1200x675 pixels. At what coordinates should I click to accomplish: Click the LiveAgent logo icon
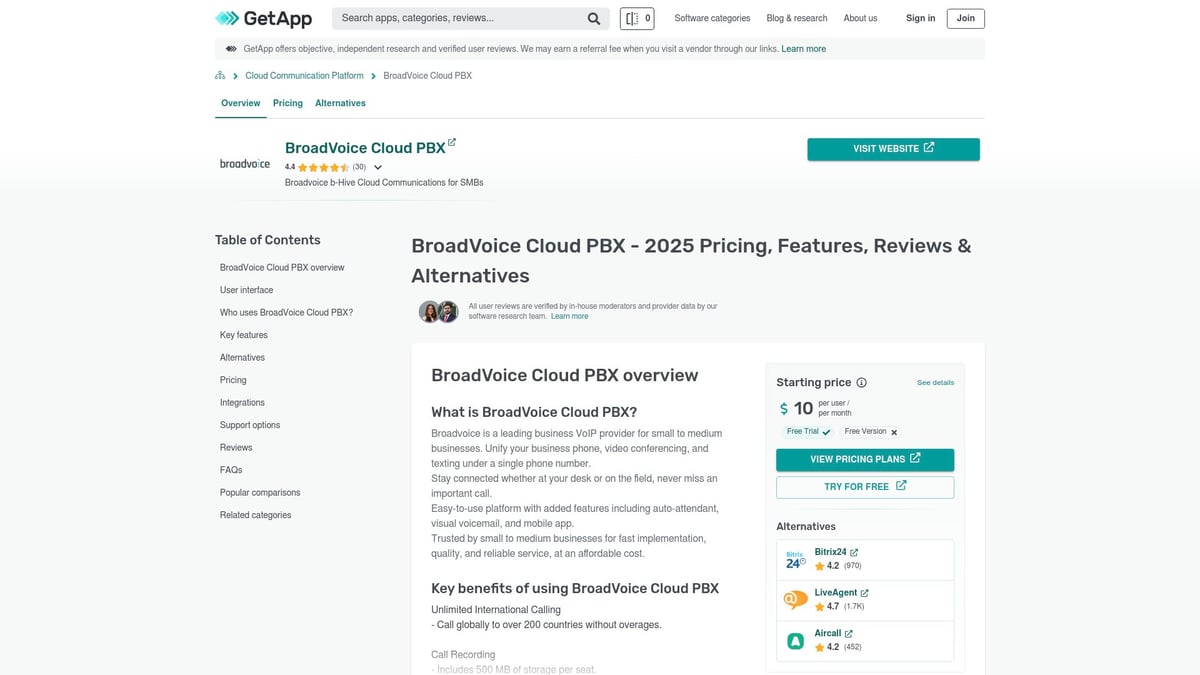(795, 600)
